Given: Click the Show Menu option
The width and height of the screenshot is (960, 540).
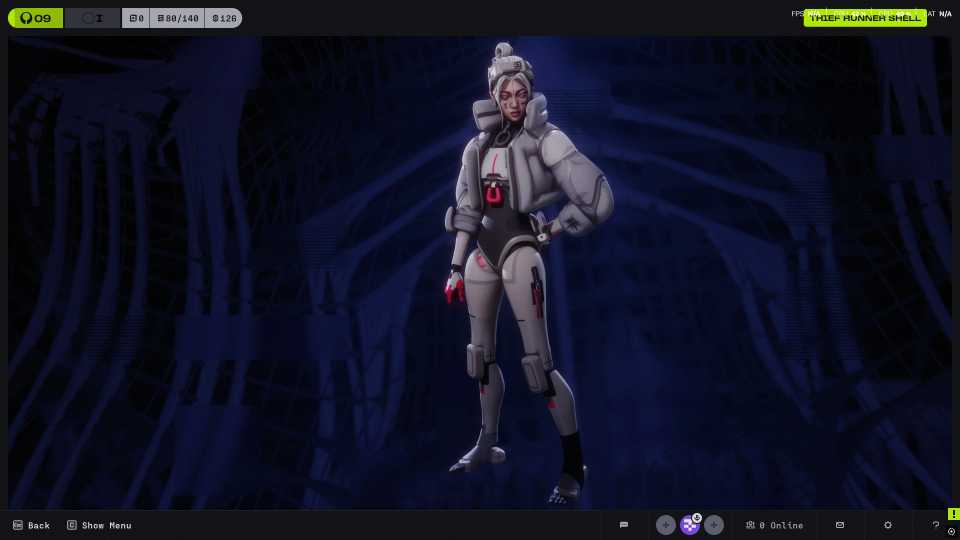Looking at the screenshot, I should [99, 525].
